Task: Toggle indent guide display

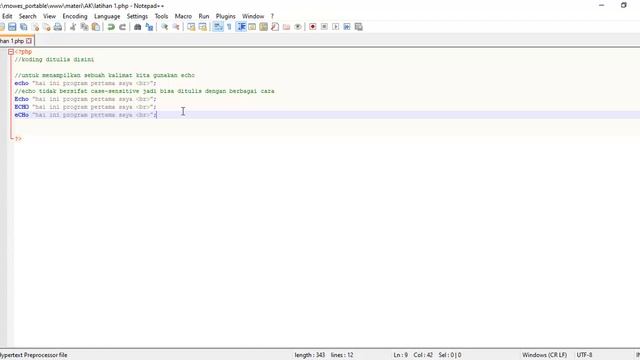Action: (241, 27)
